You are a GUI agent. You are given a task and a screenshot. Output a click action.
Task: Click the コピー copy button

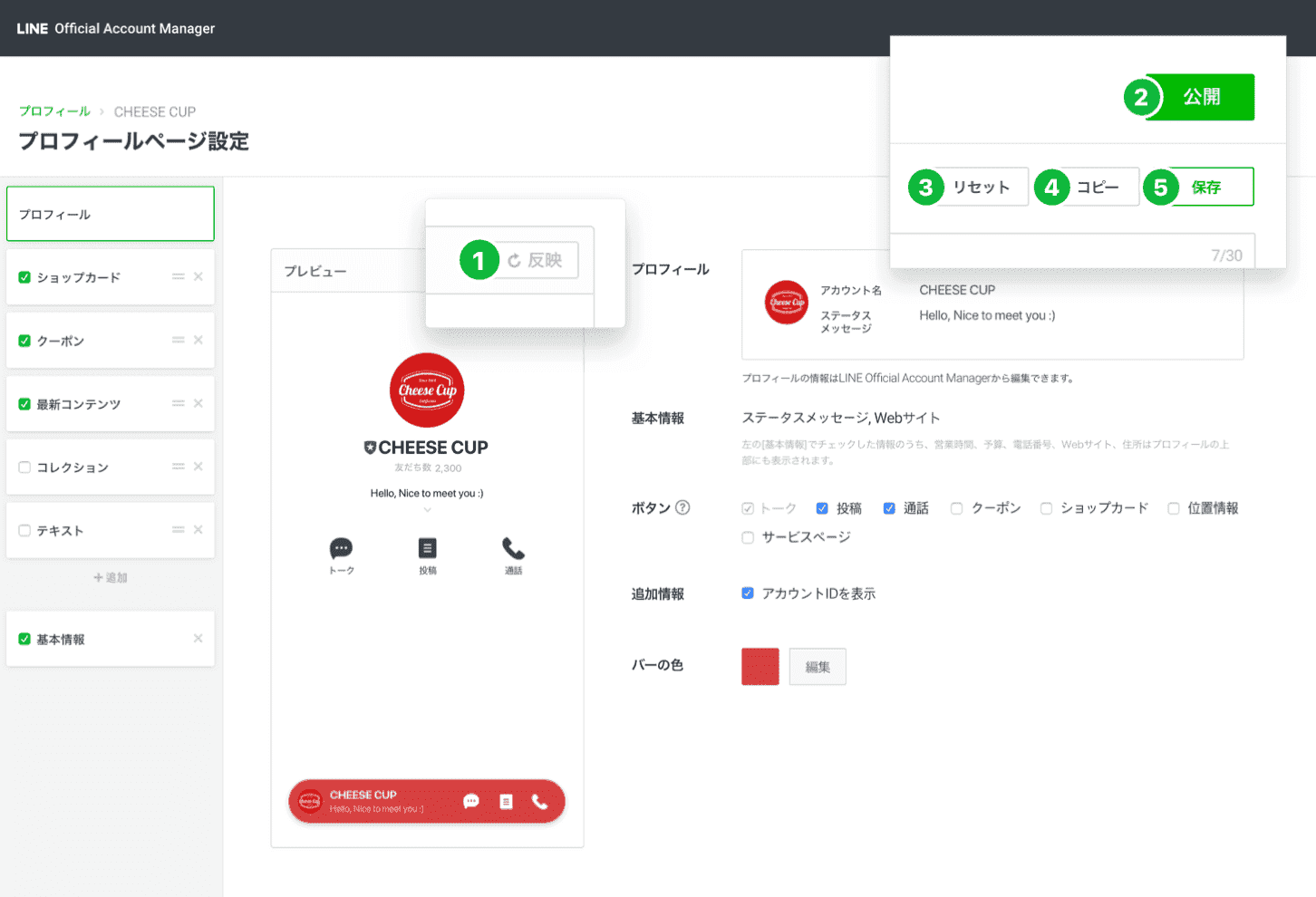1098,187
